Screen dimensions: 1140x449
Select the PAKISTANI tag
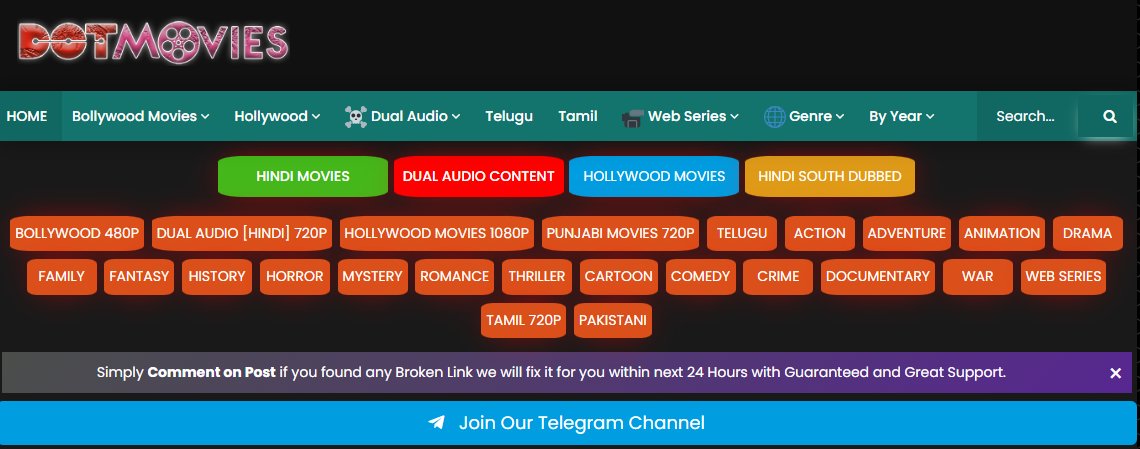tap(613, 320)
